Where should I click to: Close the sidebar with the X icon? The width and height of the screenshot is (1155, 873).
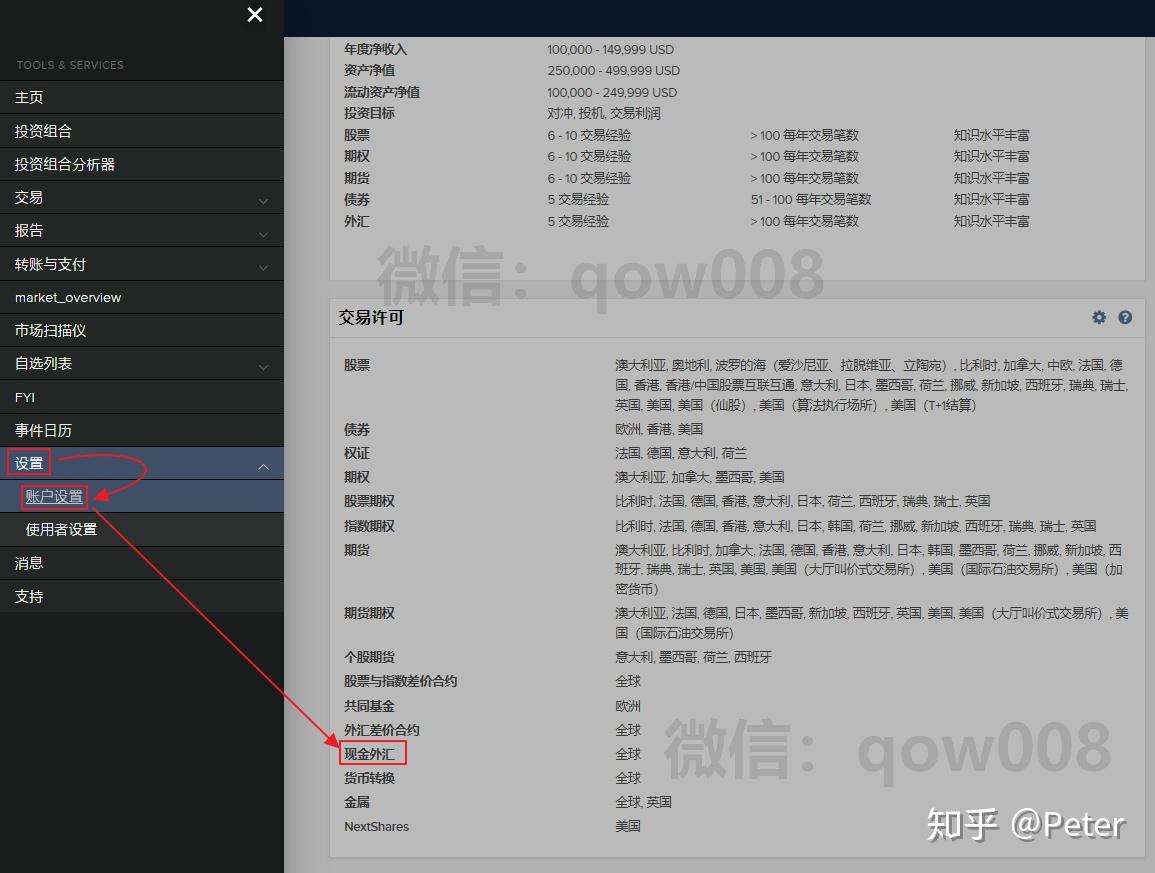click(254, 15)
